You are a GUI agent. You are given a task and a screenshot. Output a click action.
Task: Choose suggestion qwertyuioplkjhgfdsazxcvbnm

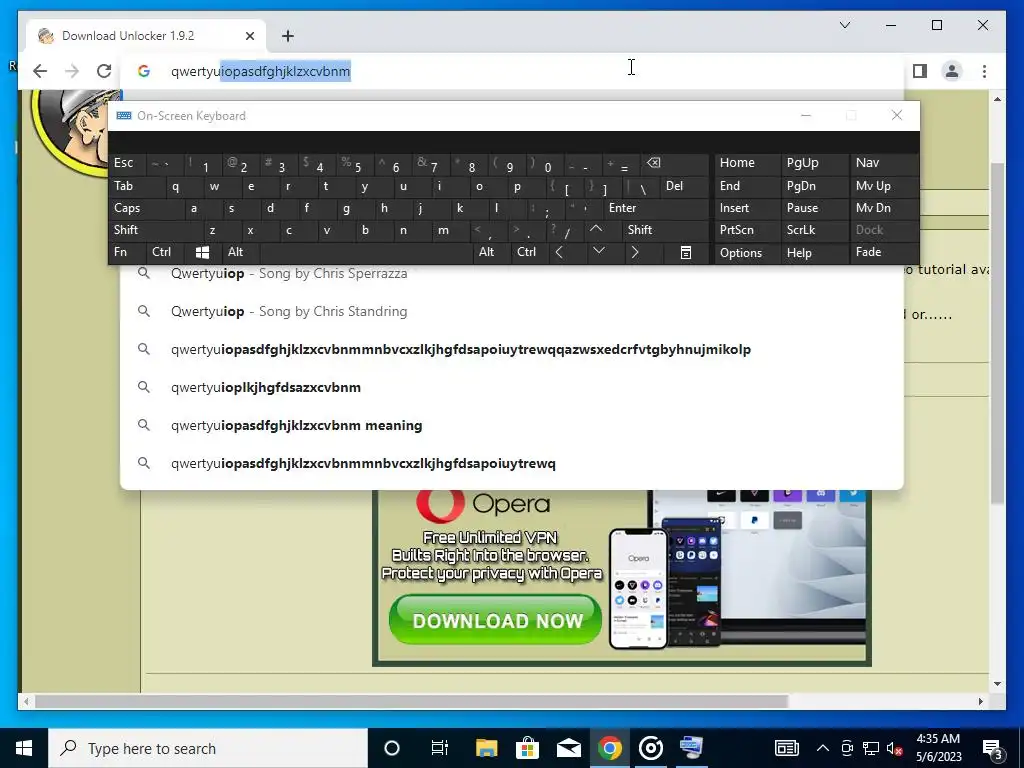512,387
